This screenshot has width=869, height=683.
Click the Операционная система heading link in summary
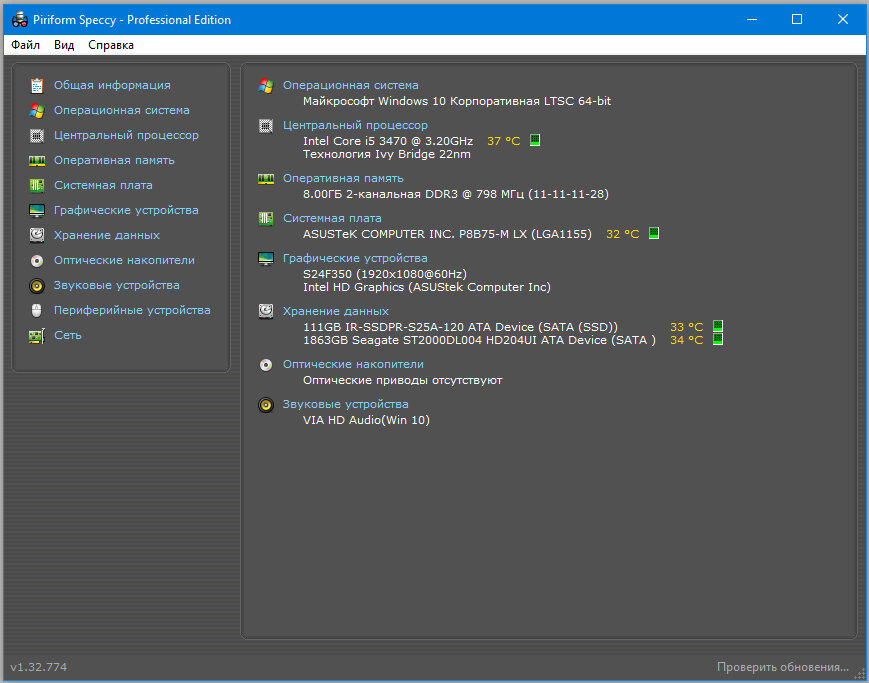click(x=351, y=85)
